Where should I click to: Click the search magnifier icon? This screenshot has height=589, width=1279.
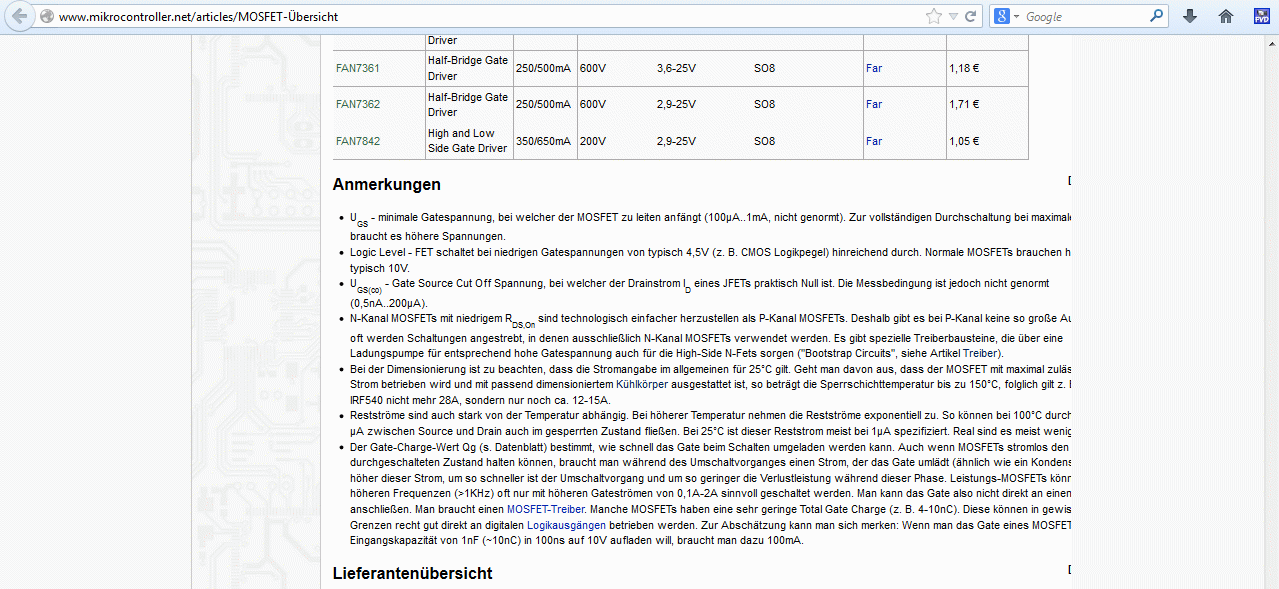click(x=1156, y=16)
